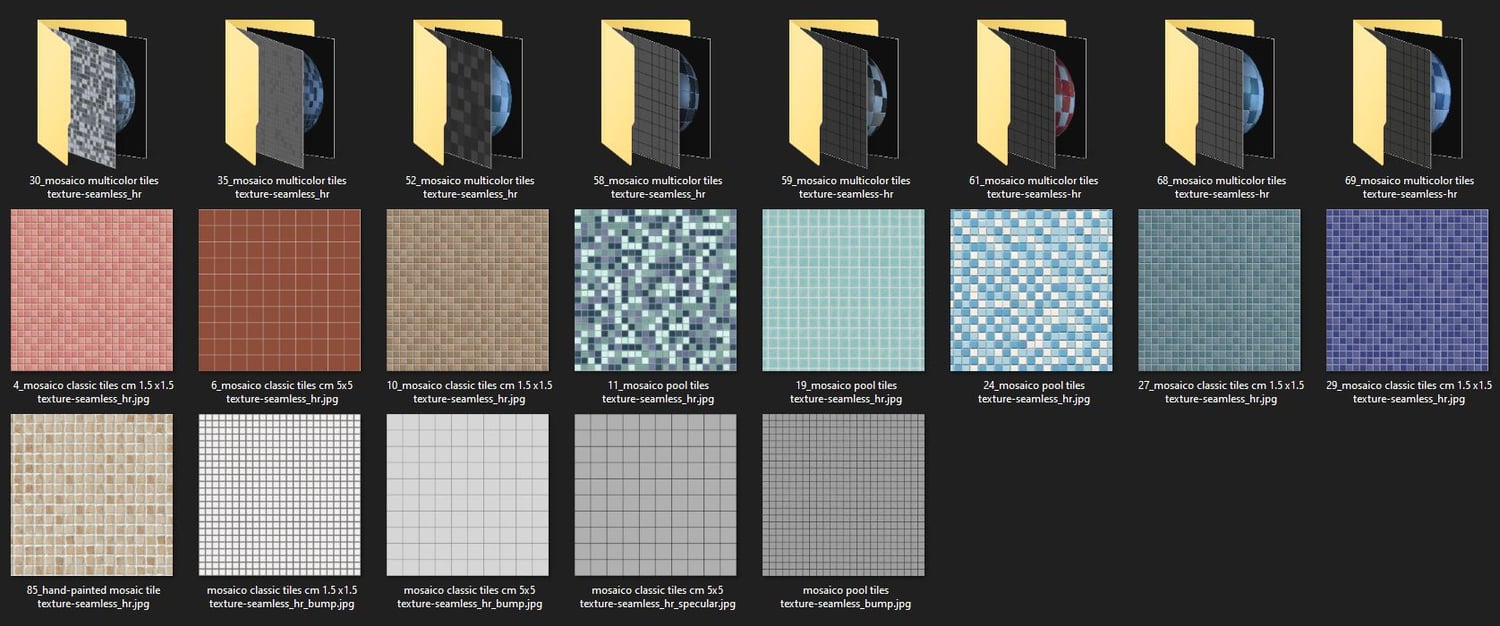Choose the 68_mosaico multicolor tiles folder icon
The width and height of the screenshot is (1500, 626).
click(1221, 92)
